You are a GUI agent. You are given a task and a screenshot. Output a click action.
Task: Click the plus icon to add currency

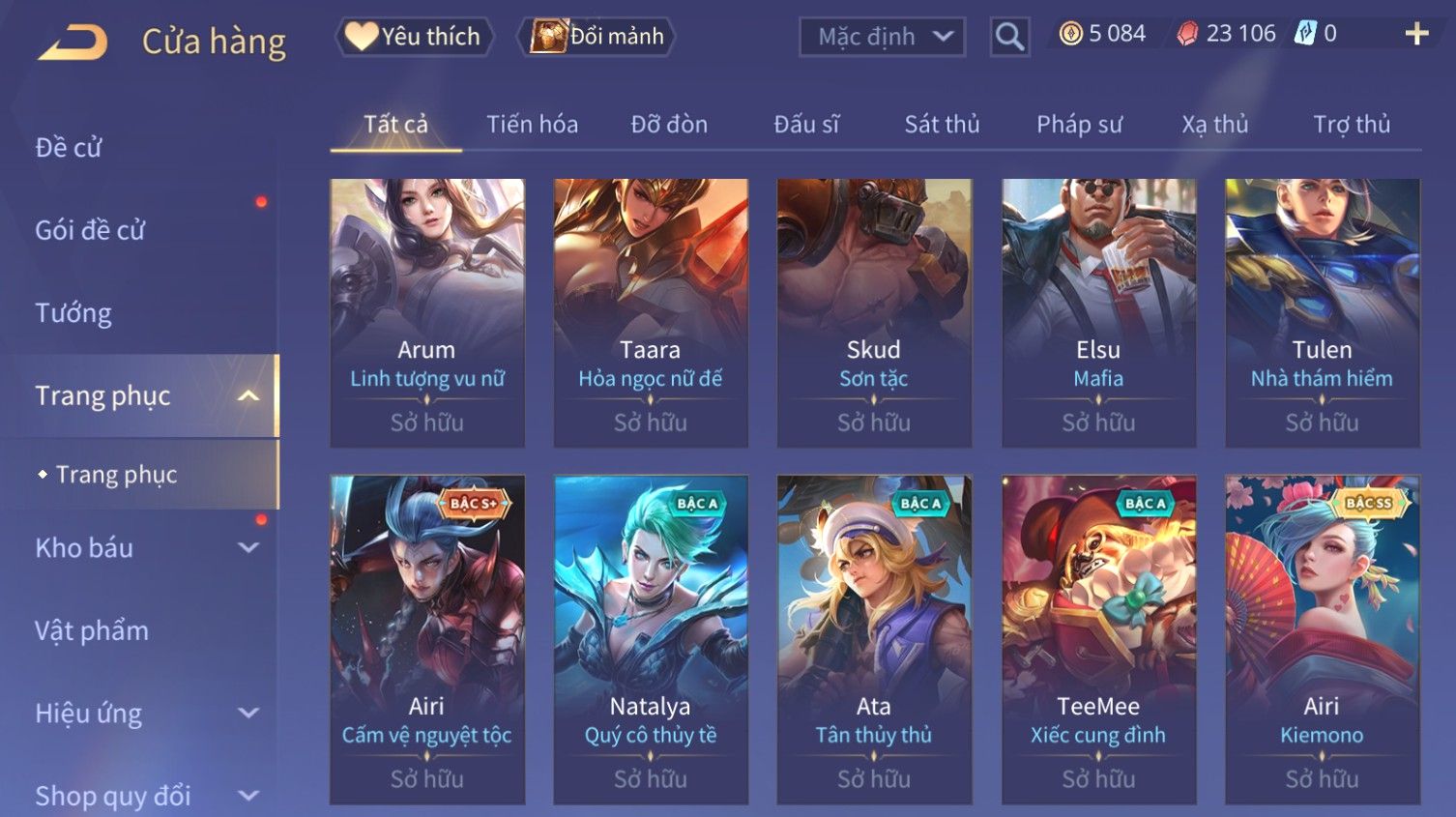click(x=1416, y=34)
